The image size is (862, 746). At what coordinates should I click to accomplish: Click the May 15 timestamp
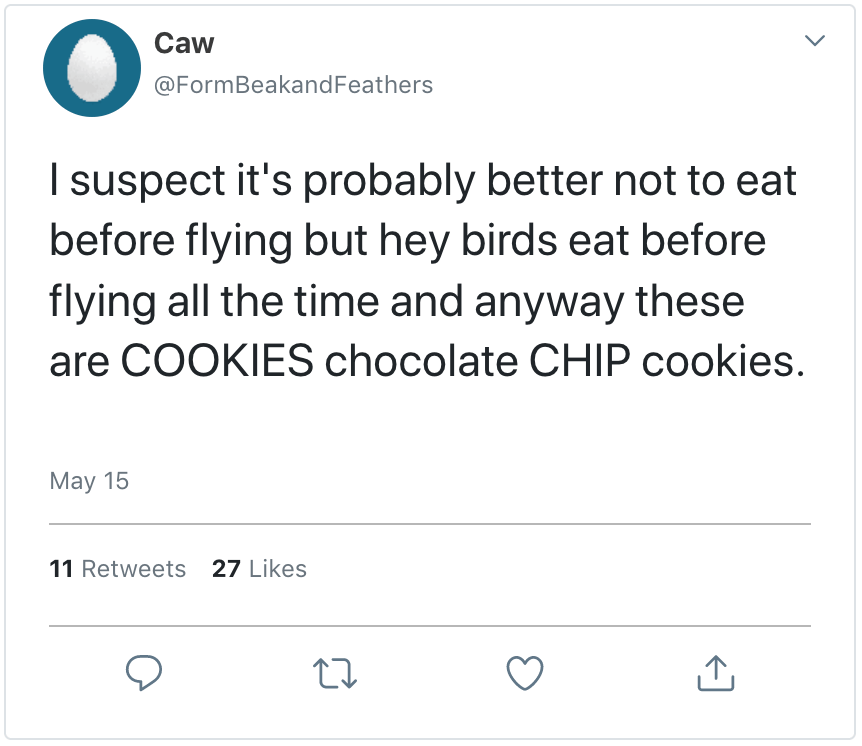coord(89,481)
